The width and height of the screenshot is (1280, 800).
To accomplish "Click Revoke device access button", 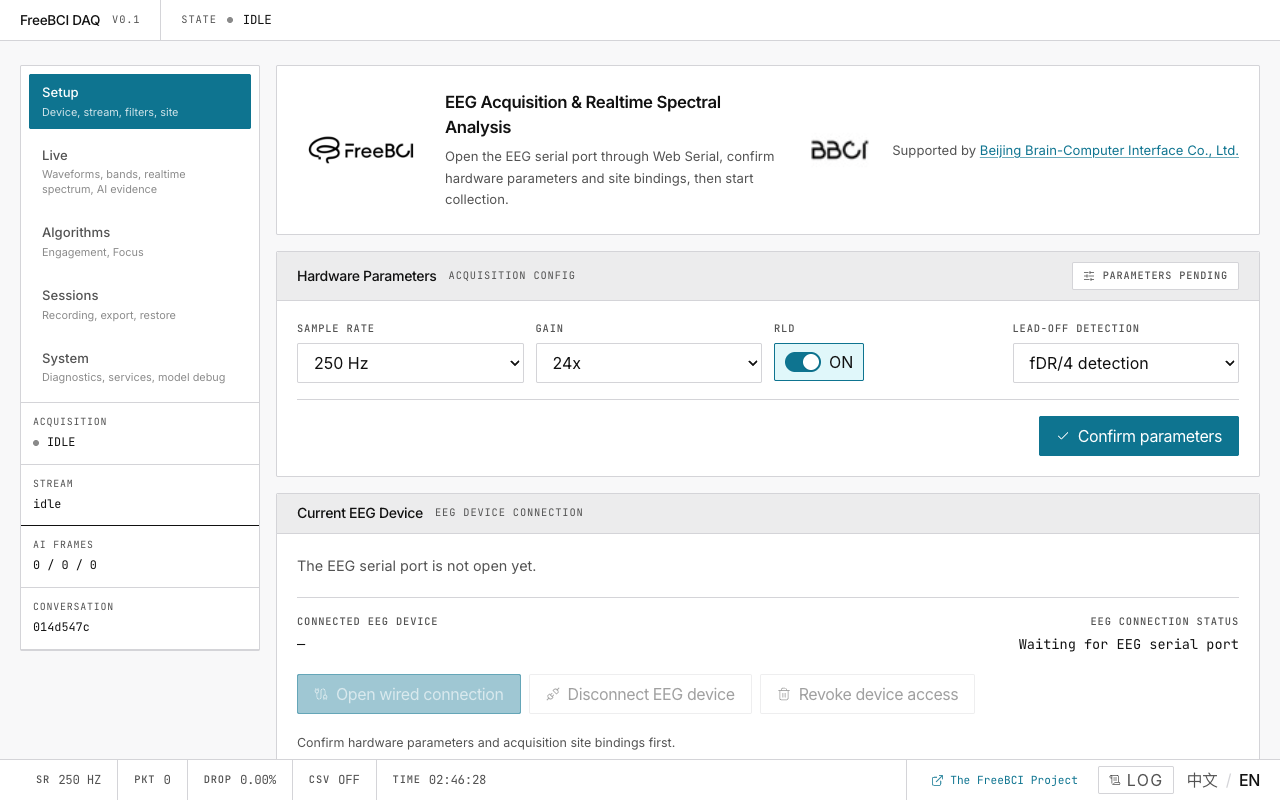I will pyautogui.click(x=867, y=694).
